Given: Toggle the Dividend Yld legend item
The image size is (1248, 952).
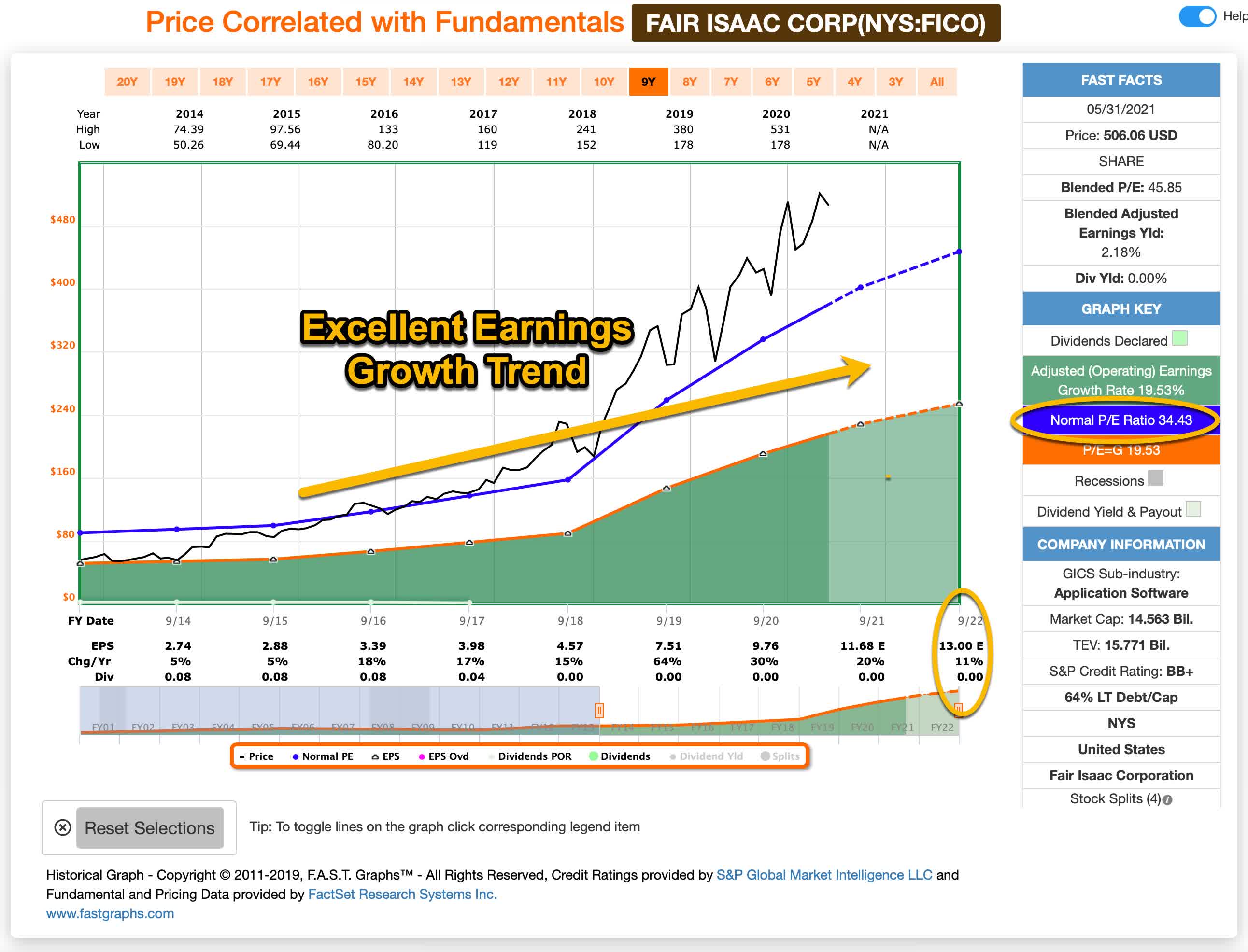Looking at the screenshot, I should pos(706,756).
